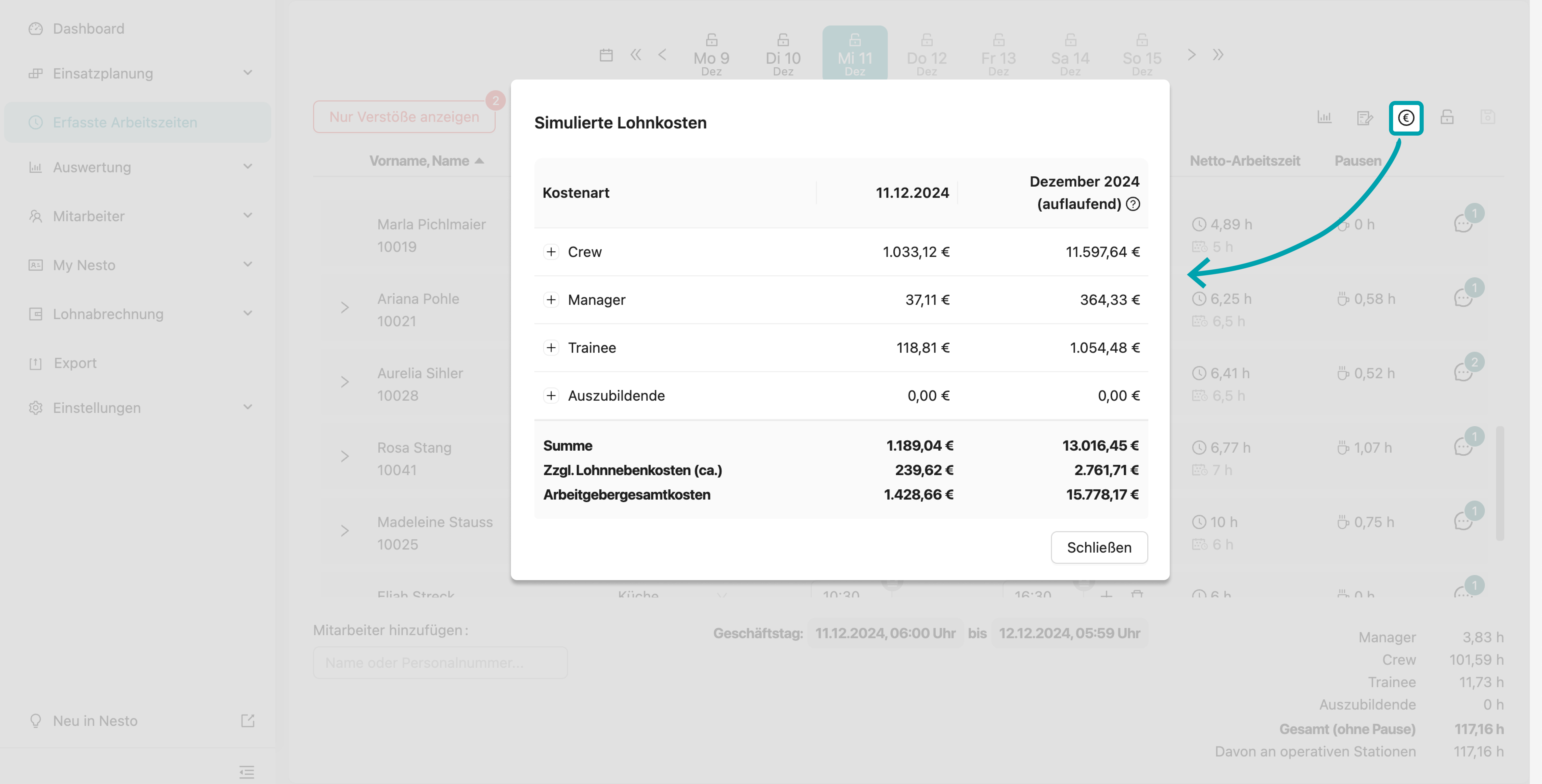Click the unlock icon in top toolbar
Screen dimensions: 1542x784
click(1447, 117)
